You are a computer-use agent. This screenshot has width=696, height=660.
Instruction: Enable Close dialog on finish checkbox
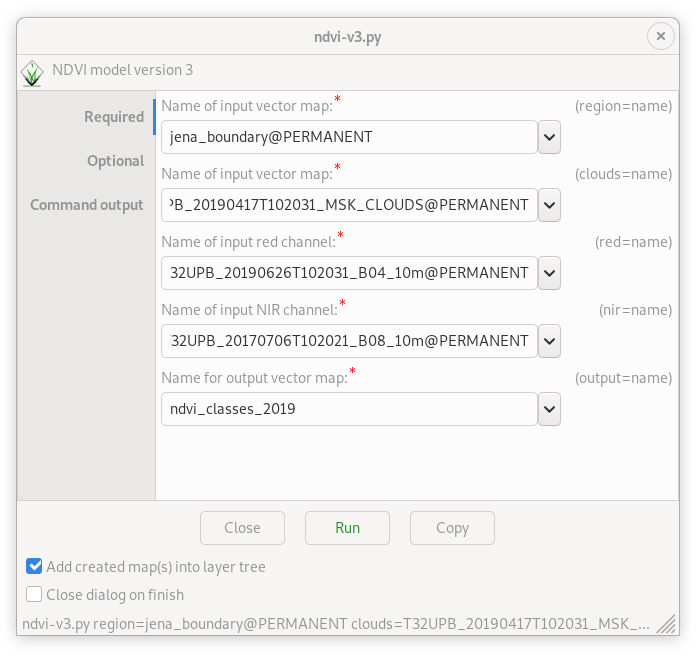[34, 594]
